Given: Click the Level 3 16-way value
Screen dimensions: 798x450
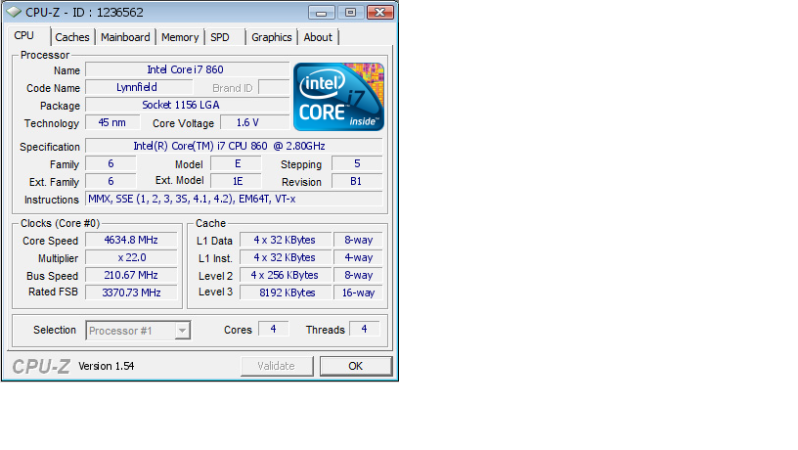Looking at the screenshot, I should (x=358, y=293).
